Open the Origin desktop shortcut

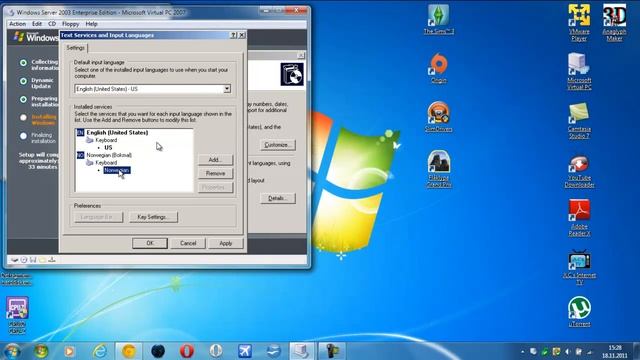[x=439, y=68]
